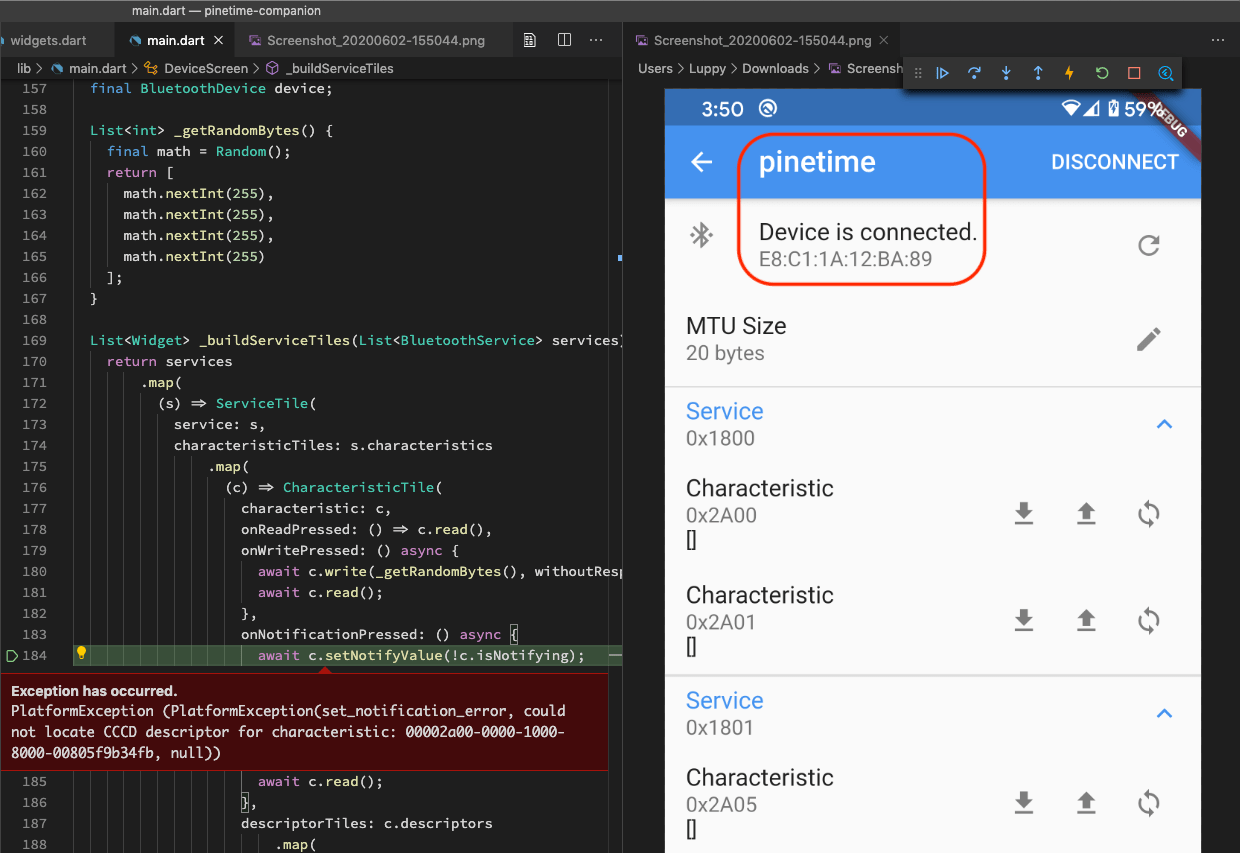This screenshot has width=1240, height=853.
Task: Step over using the debug toolbar icon
Action: pyautogui.click(x=974, y=72)
